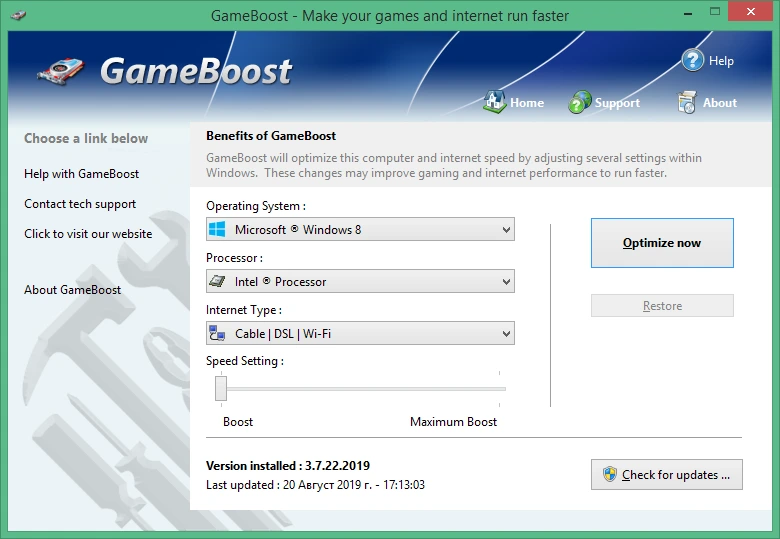The width and height of the screenshot is (780, 539).
Task: Click the Boost label under the slider
Action: [238, 422]
